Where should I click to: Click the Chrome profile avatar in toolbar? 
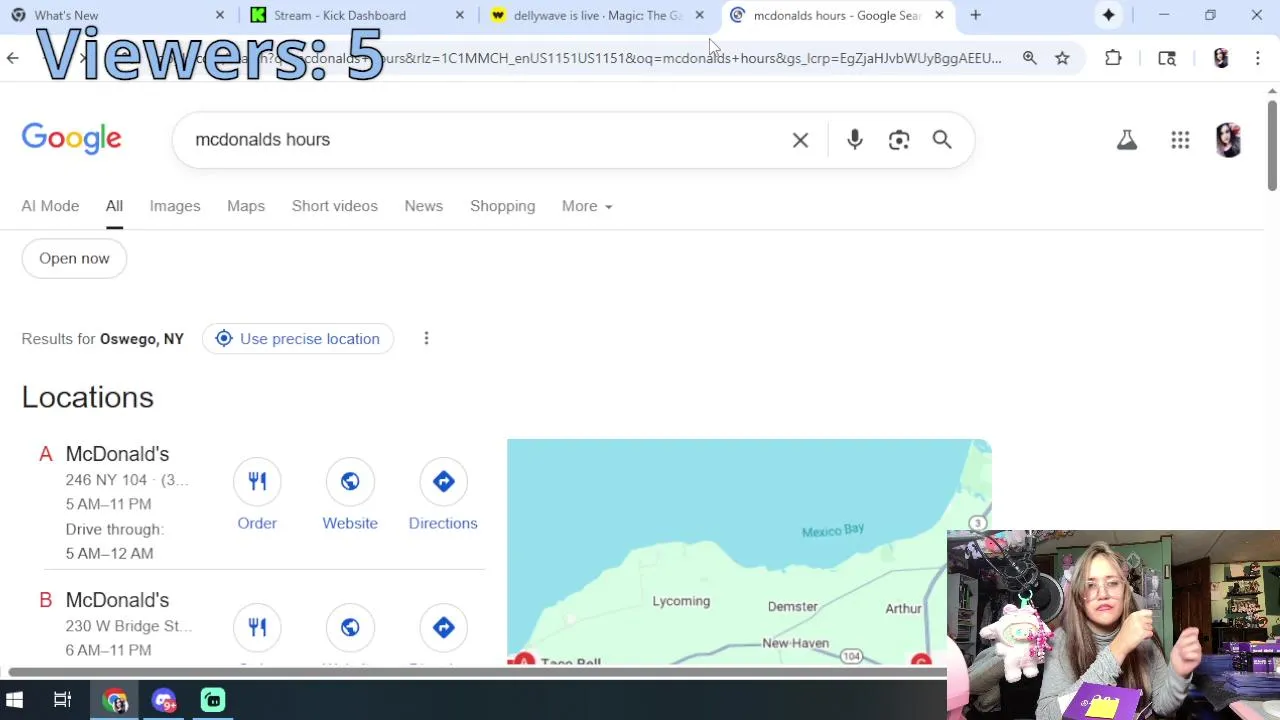(x=1220, y=58)
